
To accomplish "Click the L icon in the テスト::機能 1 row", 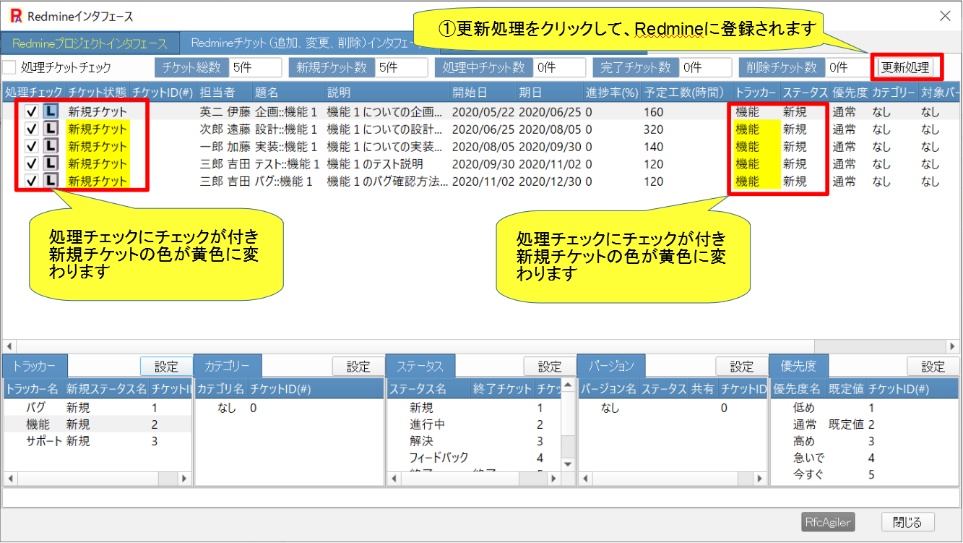I will (50, 163).
